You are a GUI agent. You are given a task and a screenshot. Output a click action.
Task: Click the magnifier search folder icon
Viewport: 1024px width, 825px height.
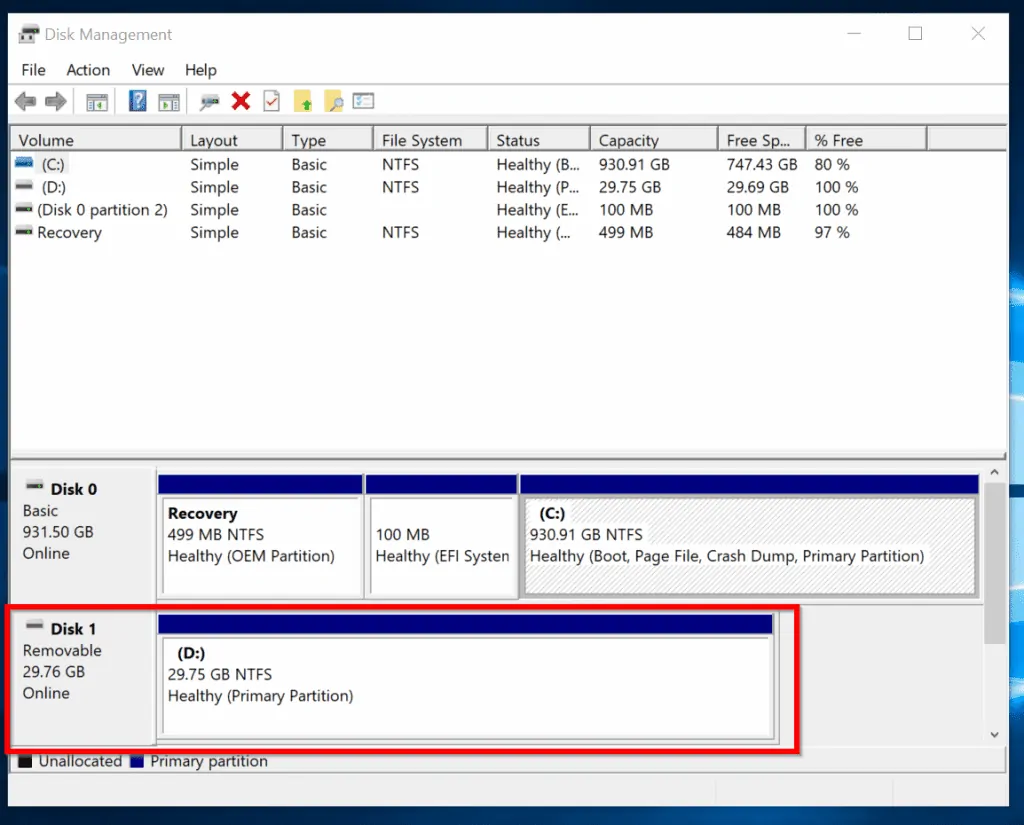[x=333, y=101]
